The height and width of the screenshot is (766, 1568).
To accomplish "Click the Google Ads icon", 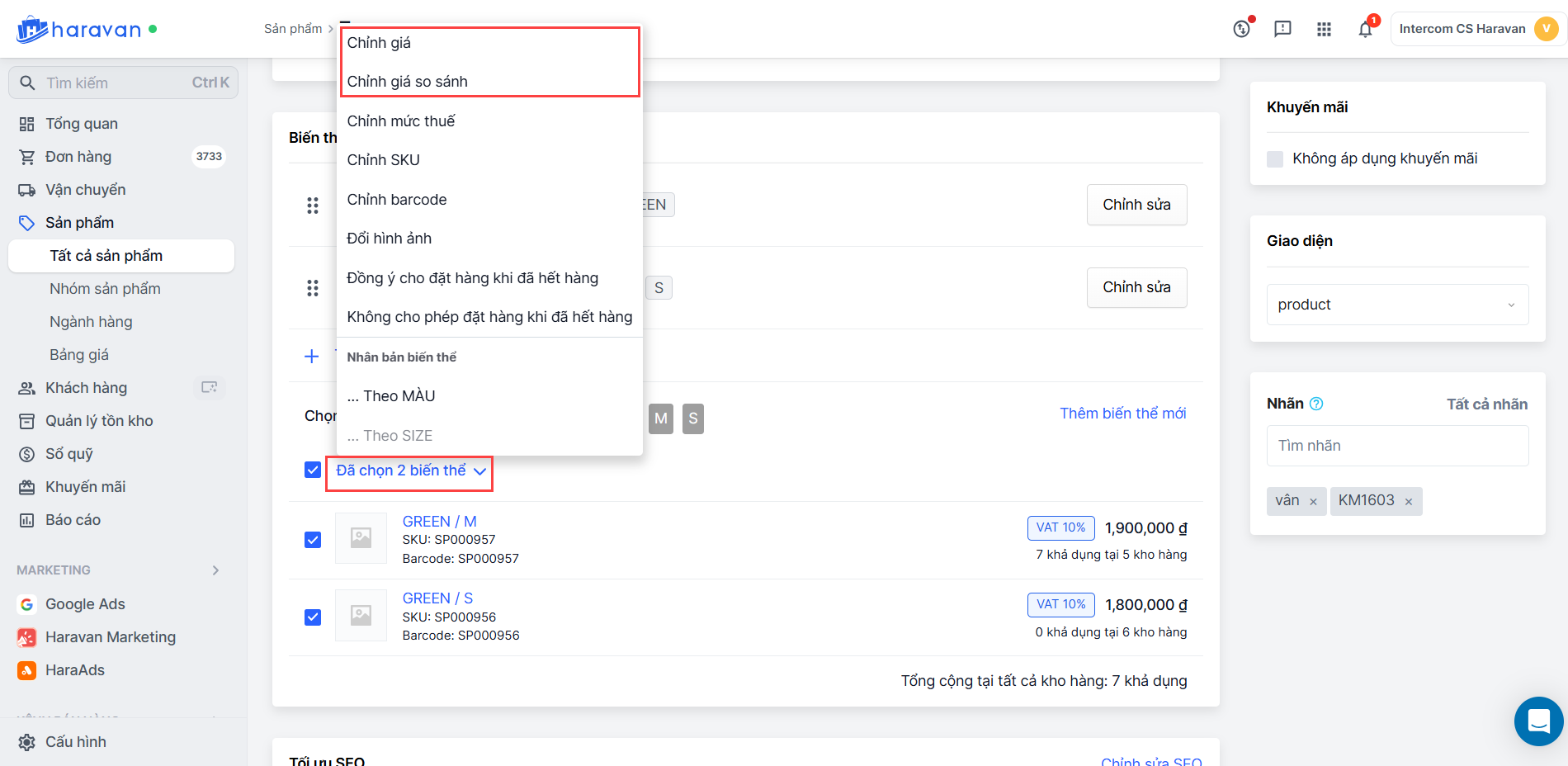I will (x=26, y=604).
